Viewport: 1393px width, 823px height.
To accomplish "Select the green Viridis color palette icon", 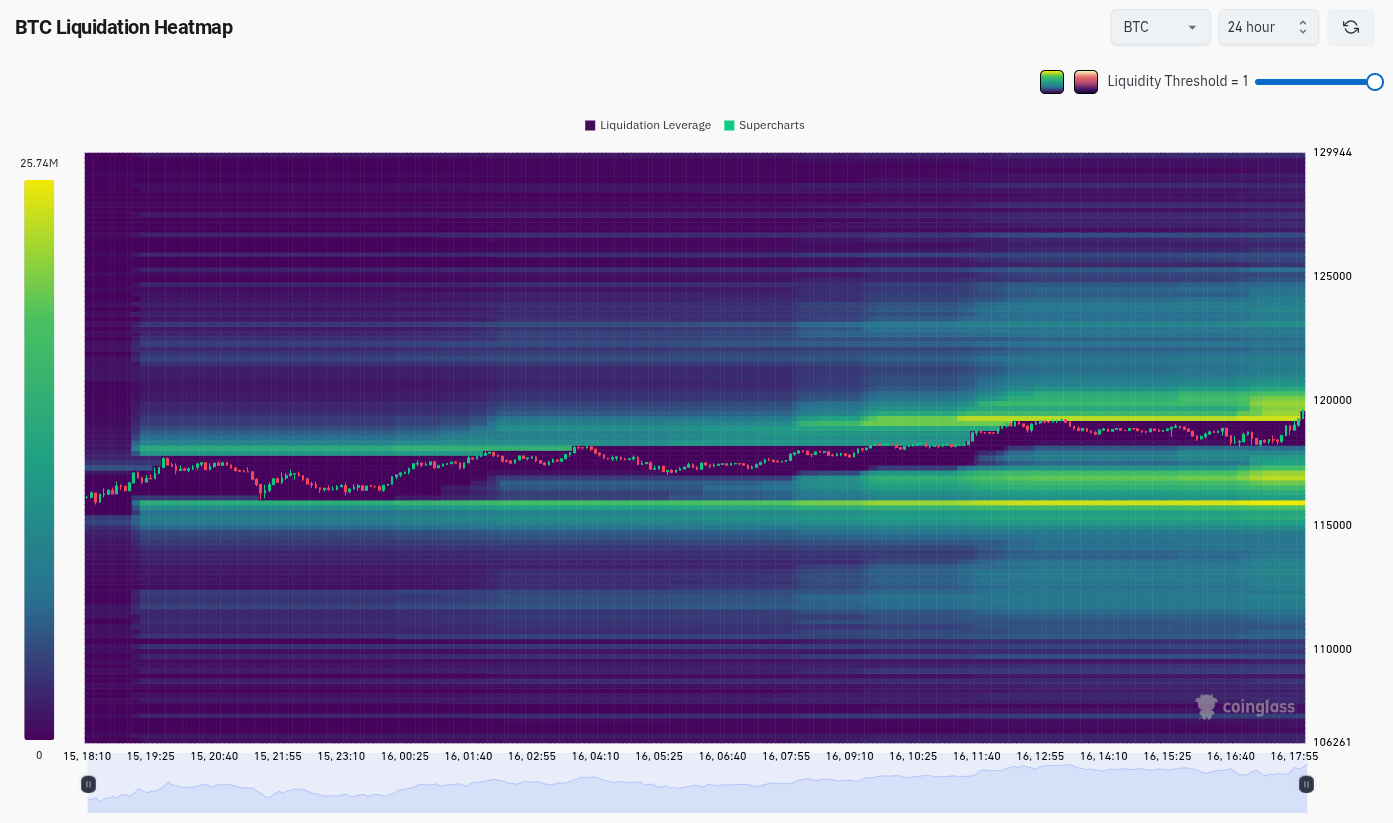I will click(1051, 81).
